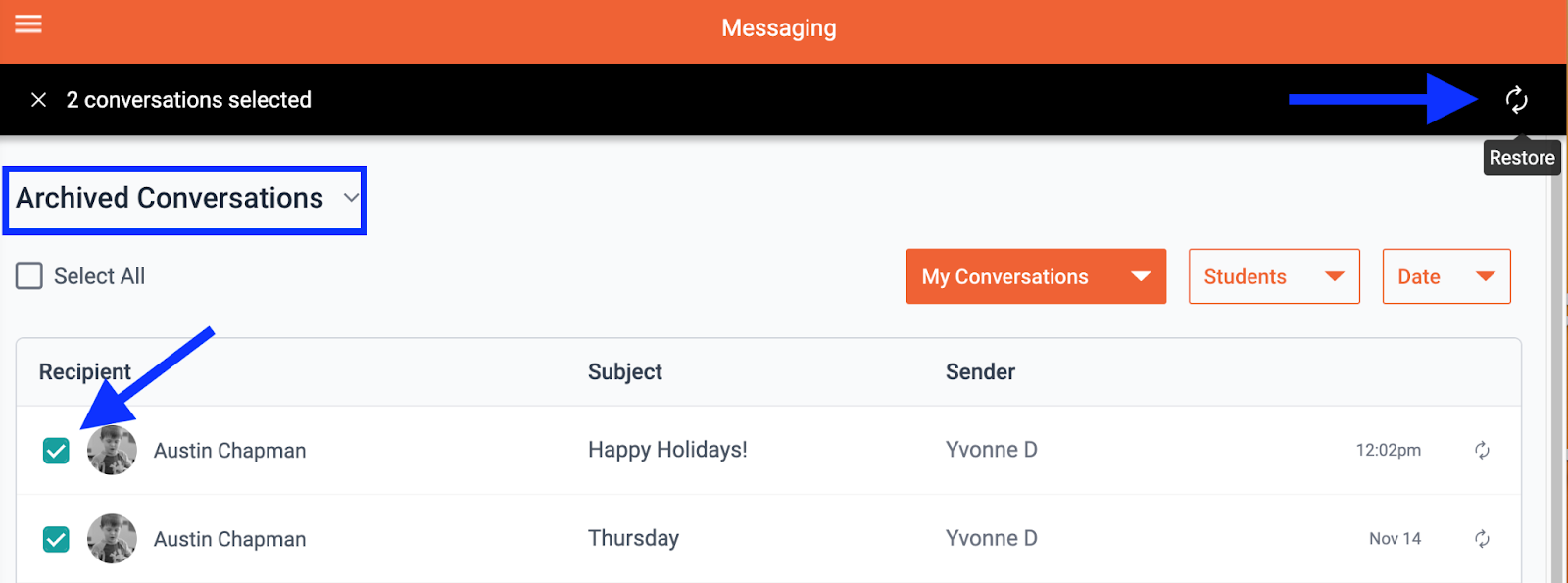This screenshot has height=583, width=1568.
Task: Restore the Thursday conversation row icon
Action: coord(1482,539)
